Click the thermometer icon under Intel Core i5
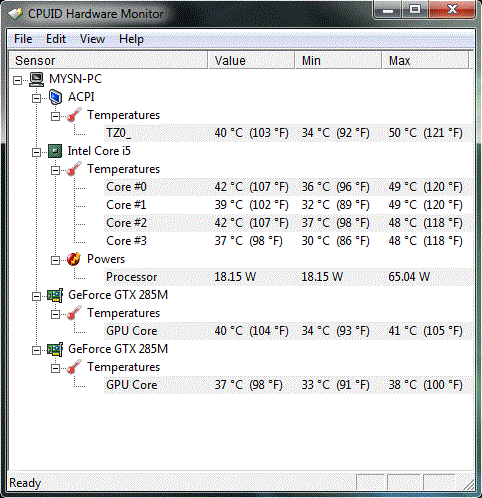482x498 pixels. [x=74, y=169]
